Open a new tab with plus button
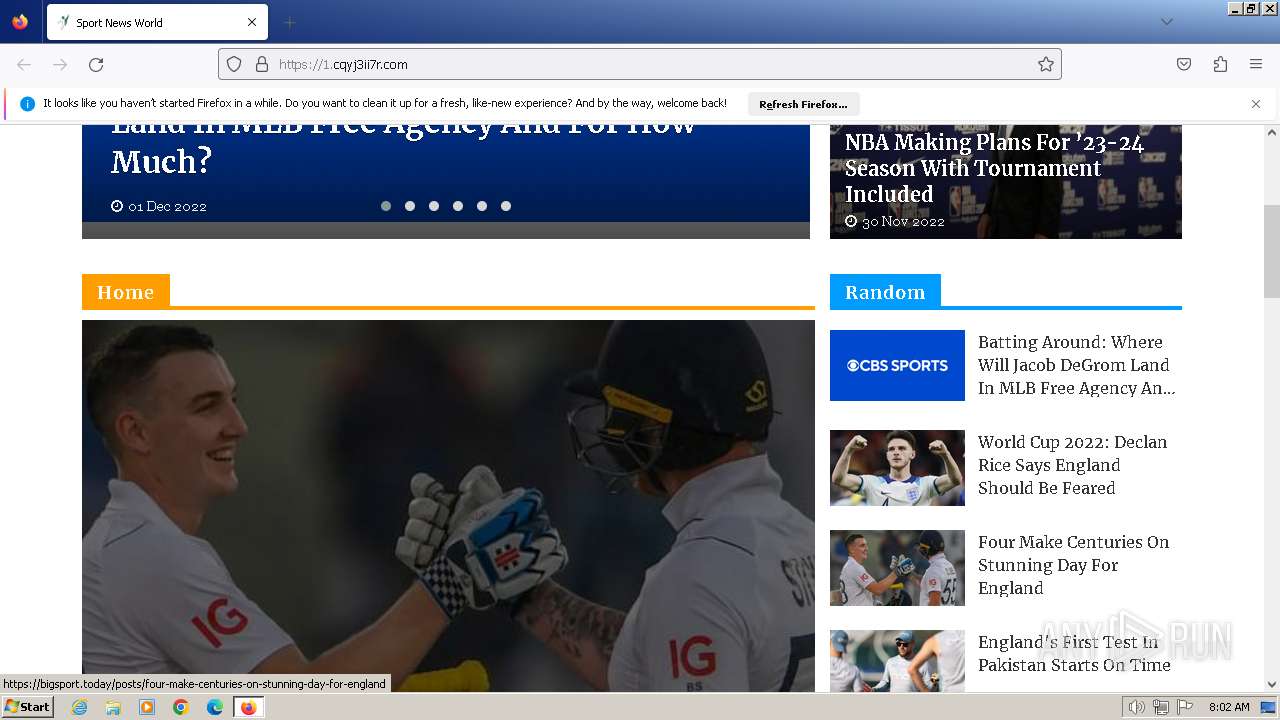The image size is (1280, 720). (x=289, y=22)
